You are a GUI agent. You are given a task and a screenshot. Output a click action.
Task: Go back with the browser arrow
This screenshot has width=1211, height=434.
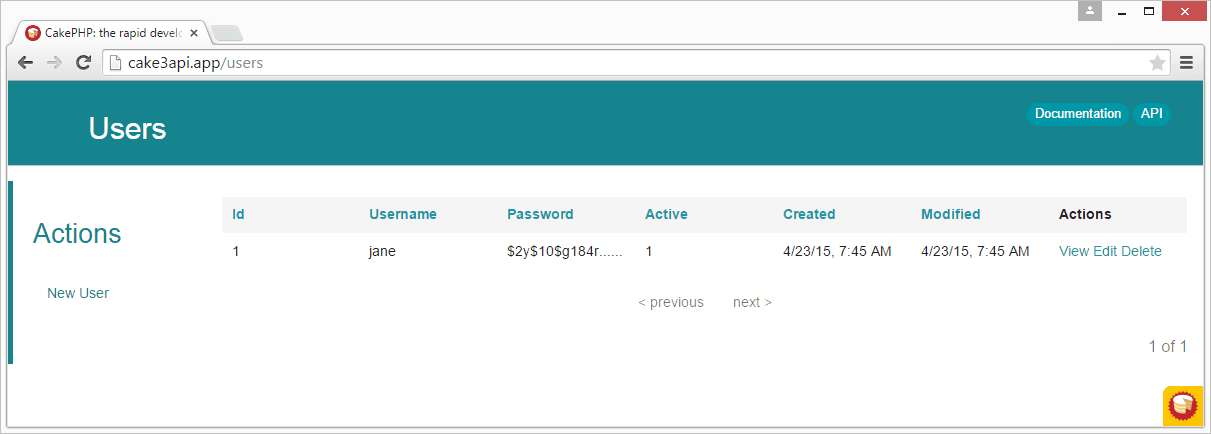(26, 63)
